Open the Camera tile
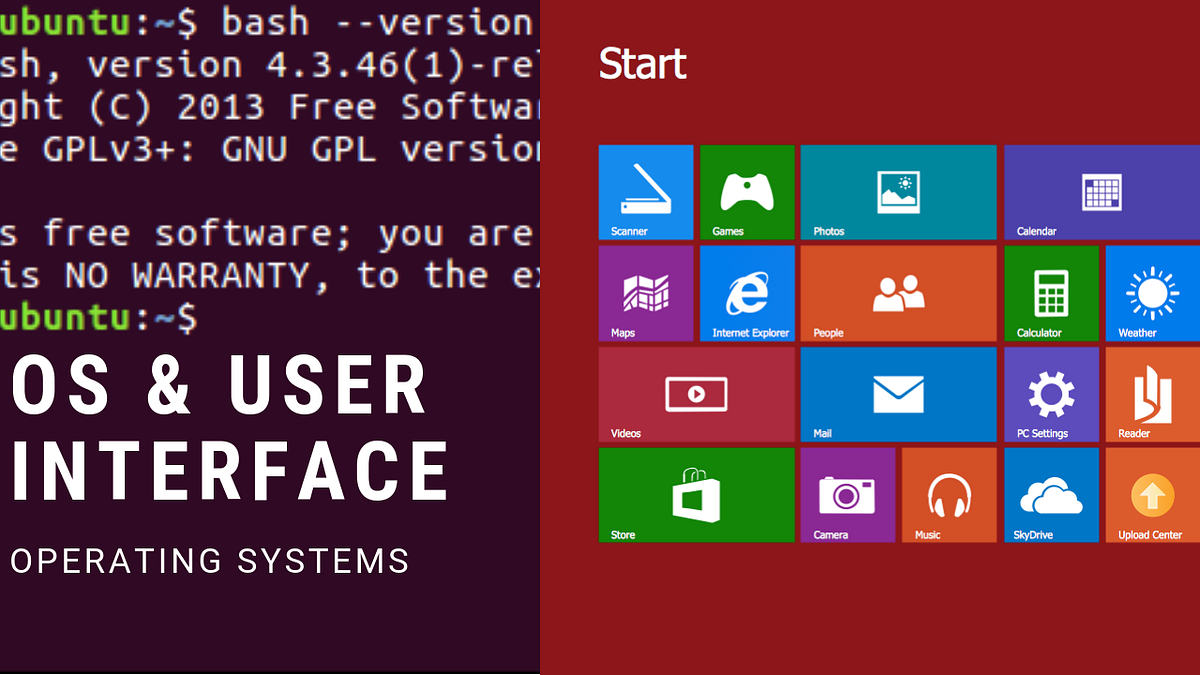 [x=848, y=495]
